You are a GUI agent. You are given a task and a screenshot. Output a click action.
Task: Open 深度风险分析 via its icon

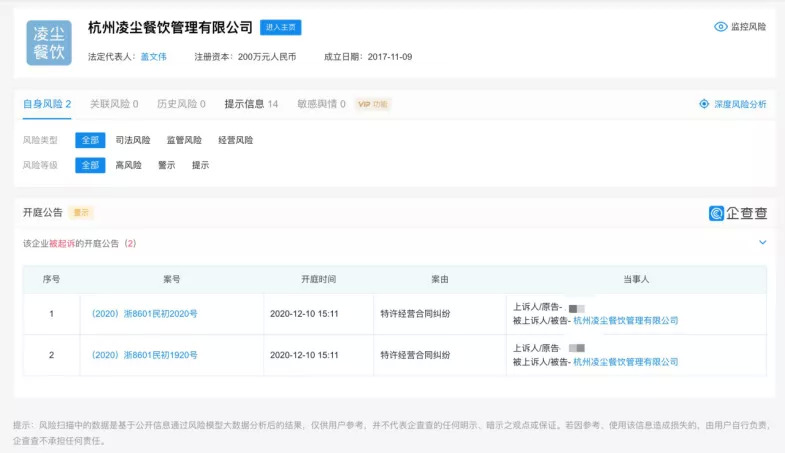704,104
